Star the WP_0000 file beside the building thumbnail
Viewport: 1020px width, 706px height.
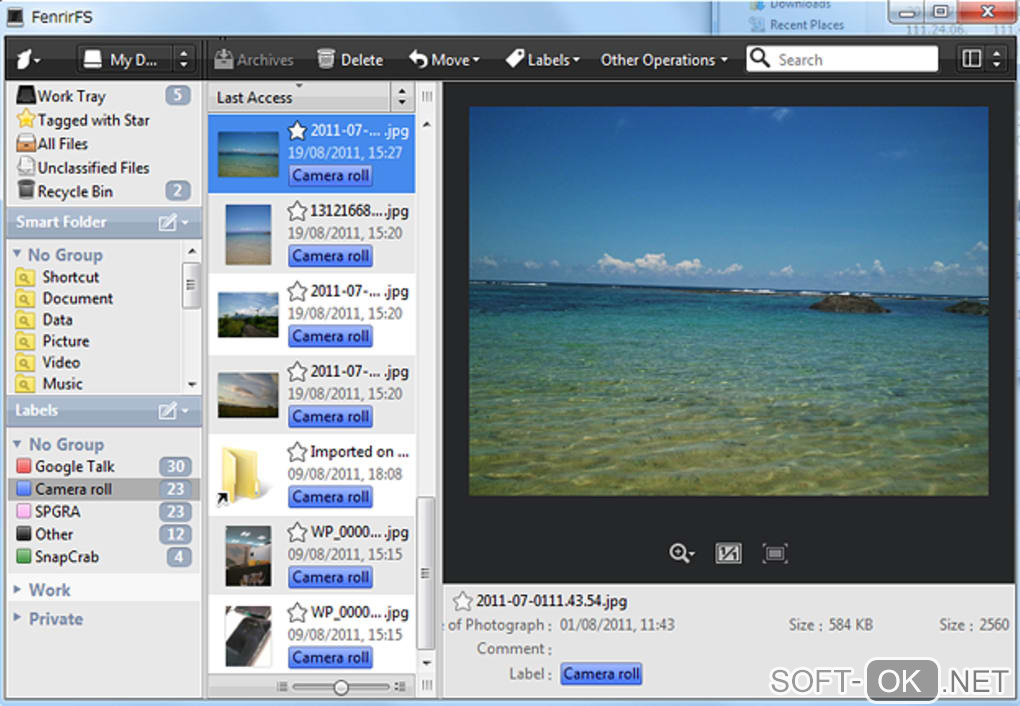297,532
